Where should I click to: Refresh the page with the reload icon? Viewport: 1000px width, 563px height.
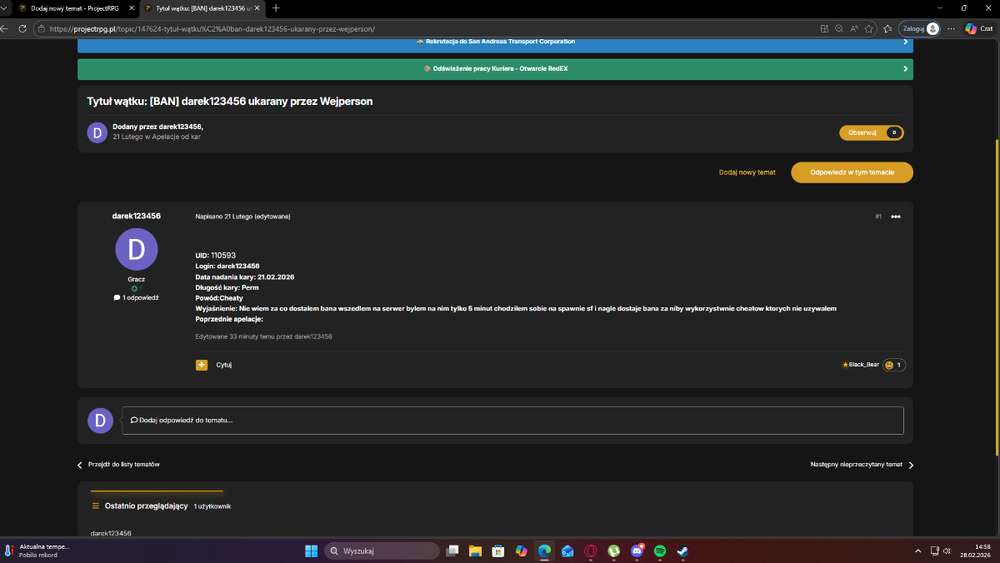coord(22,29)
